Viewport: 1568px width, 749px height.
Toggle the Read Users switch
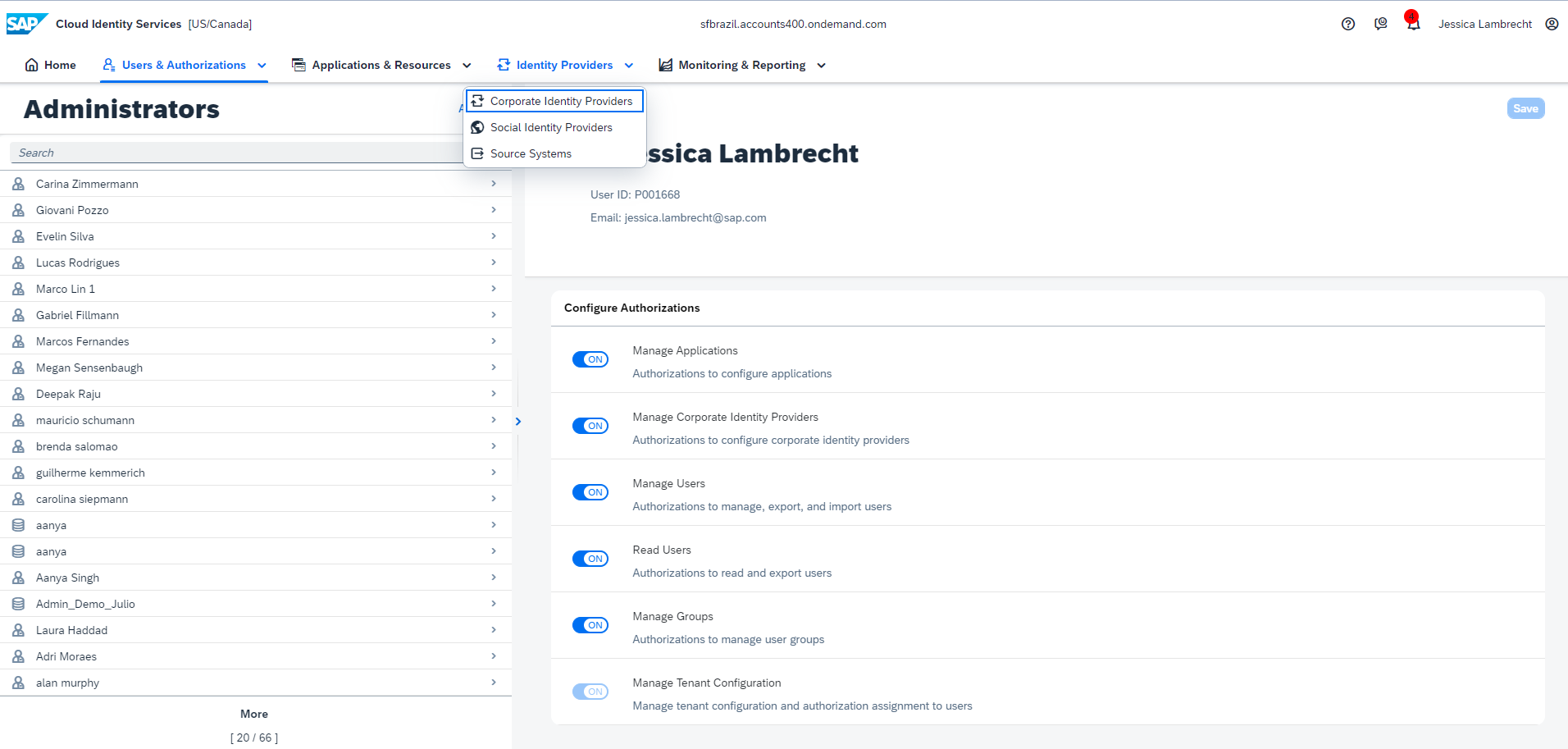590,559
